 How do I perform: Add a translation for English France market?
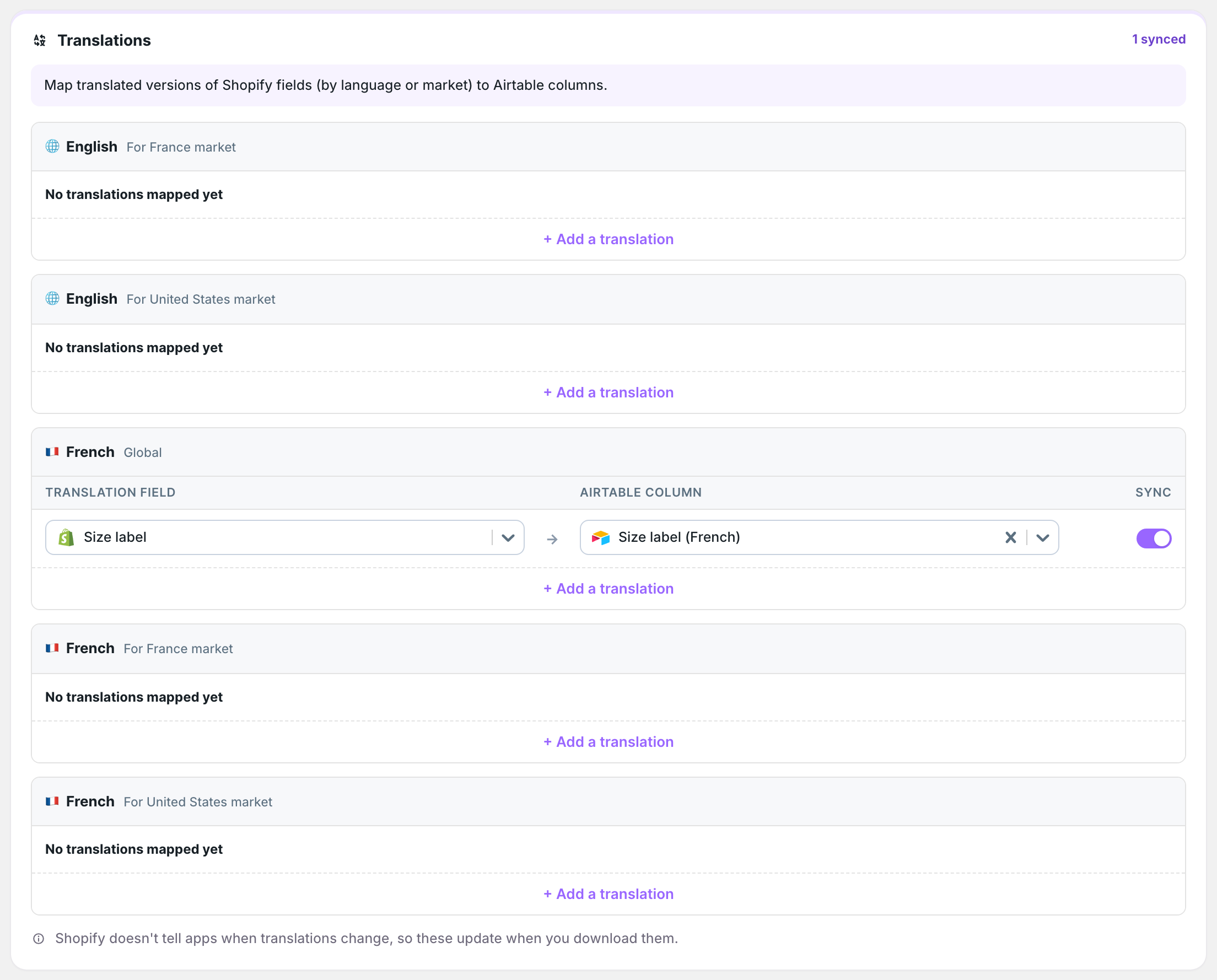(608, 239)
